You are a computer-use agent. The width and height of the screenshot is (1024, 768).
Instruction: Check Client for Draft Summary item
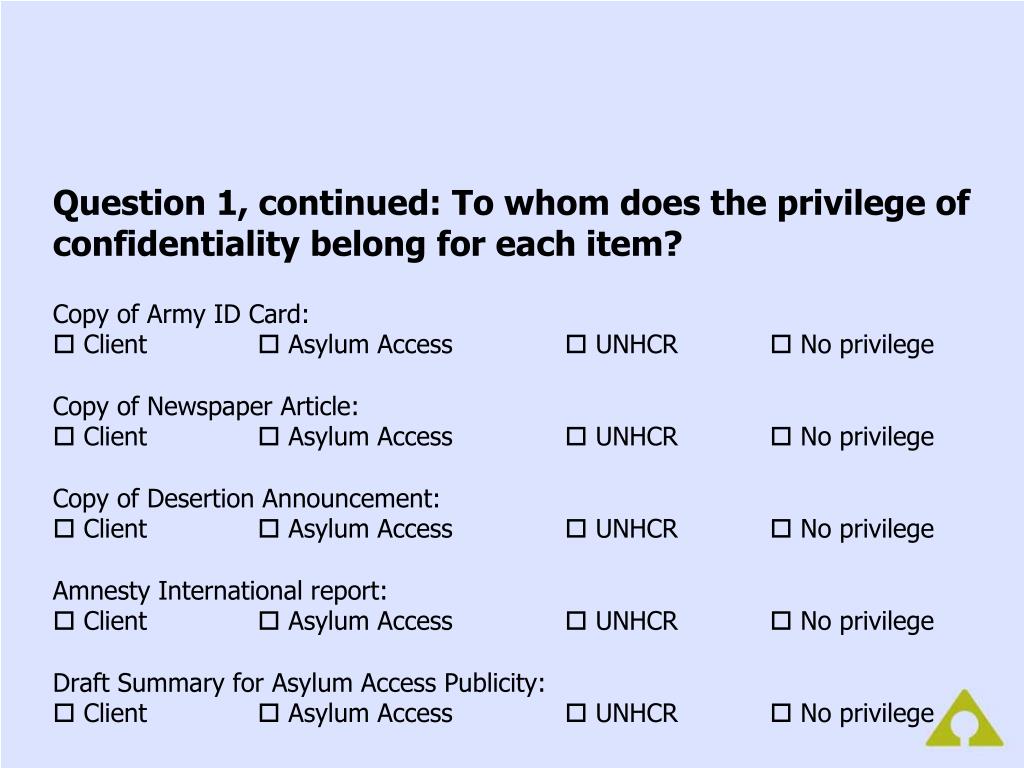[64, 712]
